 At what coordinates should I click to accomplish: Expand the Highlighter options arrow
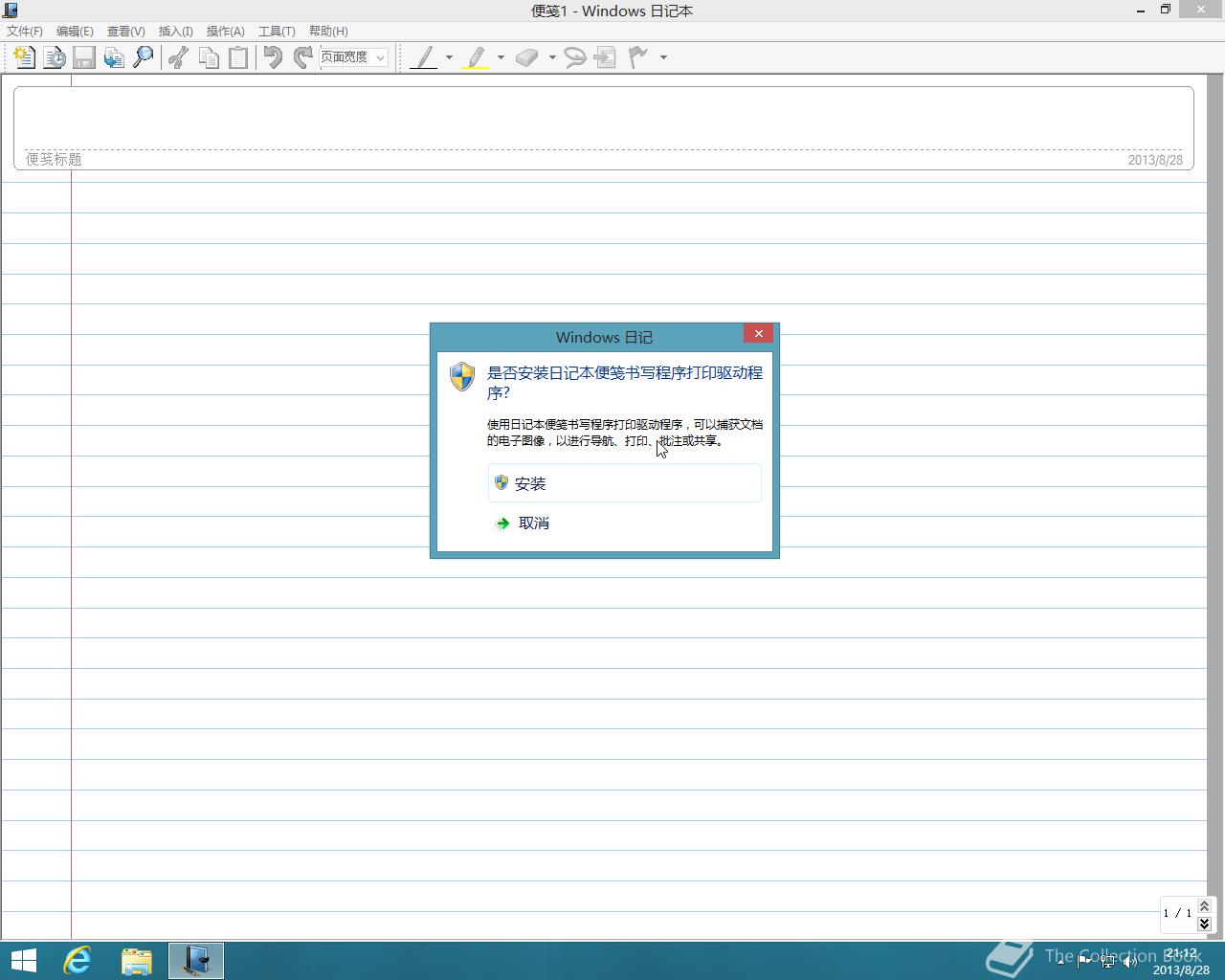[x=501, y=57]
